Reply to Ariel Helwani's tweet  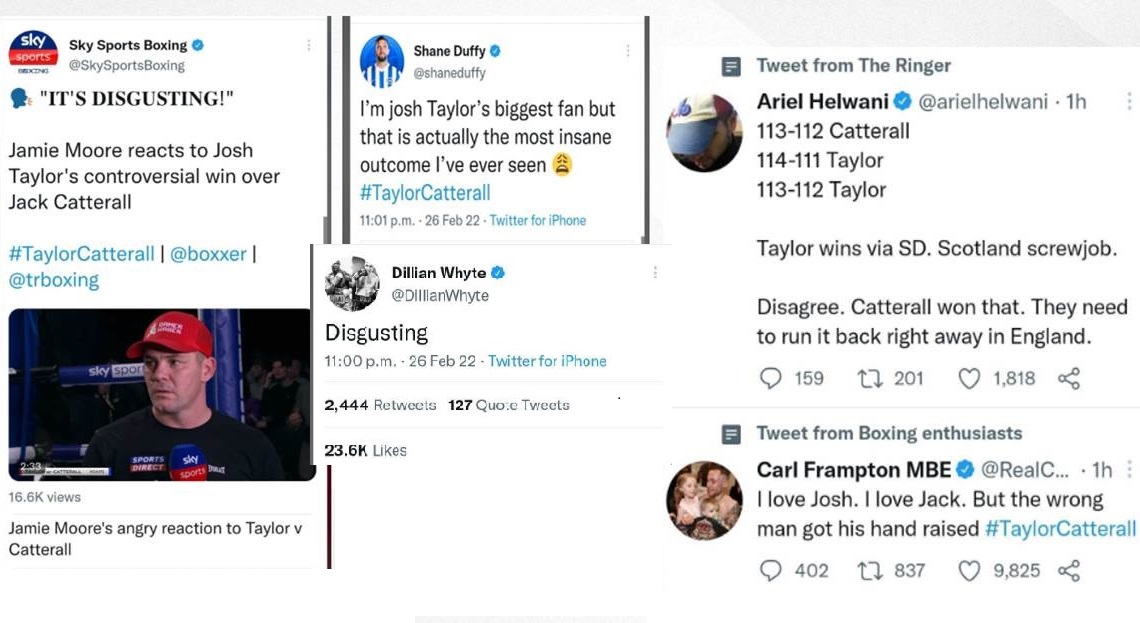[770, 378]
